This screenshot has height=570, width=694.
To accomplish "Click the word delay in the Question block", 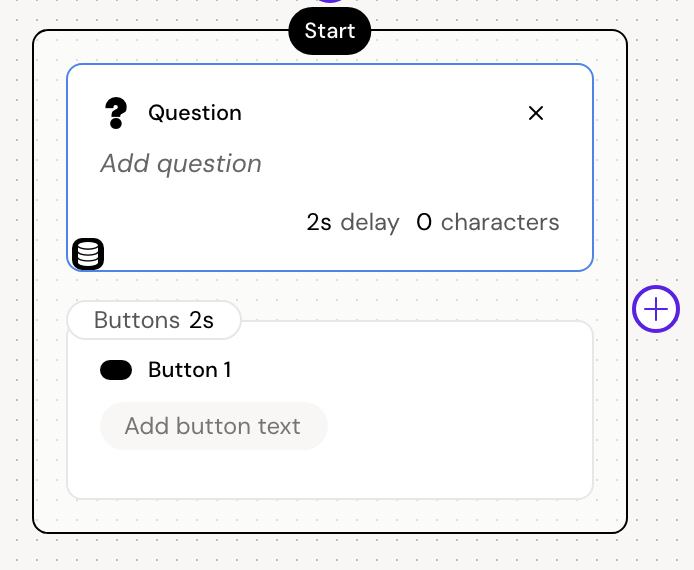I will tap(370, 222).
